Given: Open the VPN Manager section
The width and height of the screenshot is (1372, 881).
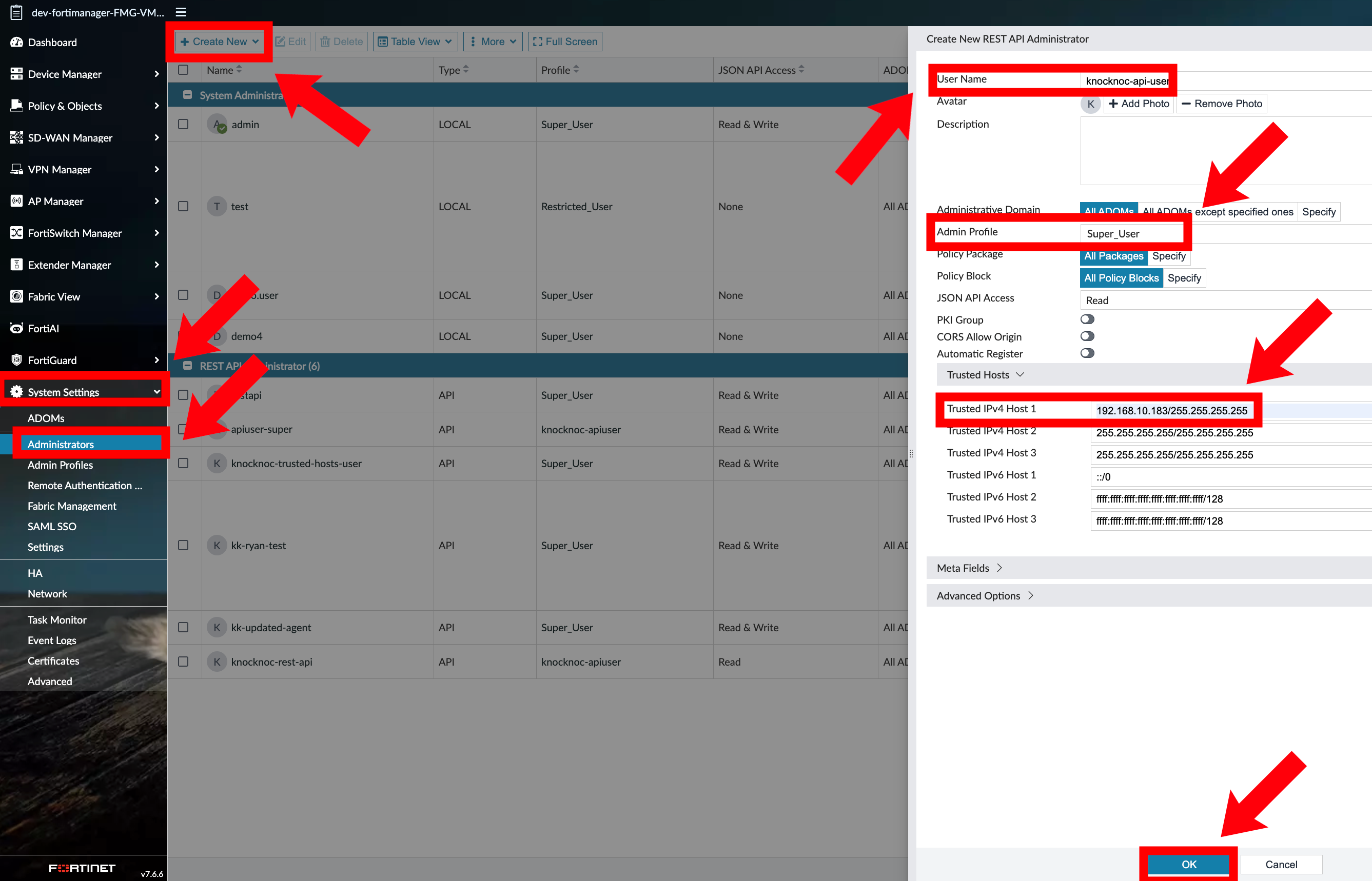Looking at the screenshot, I should click(59, 169).
